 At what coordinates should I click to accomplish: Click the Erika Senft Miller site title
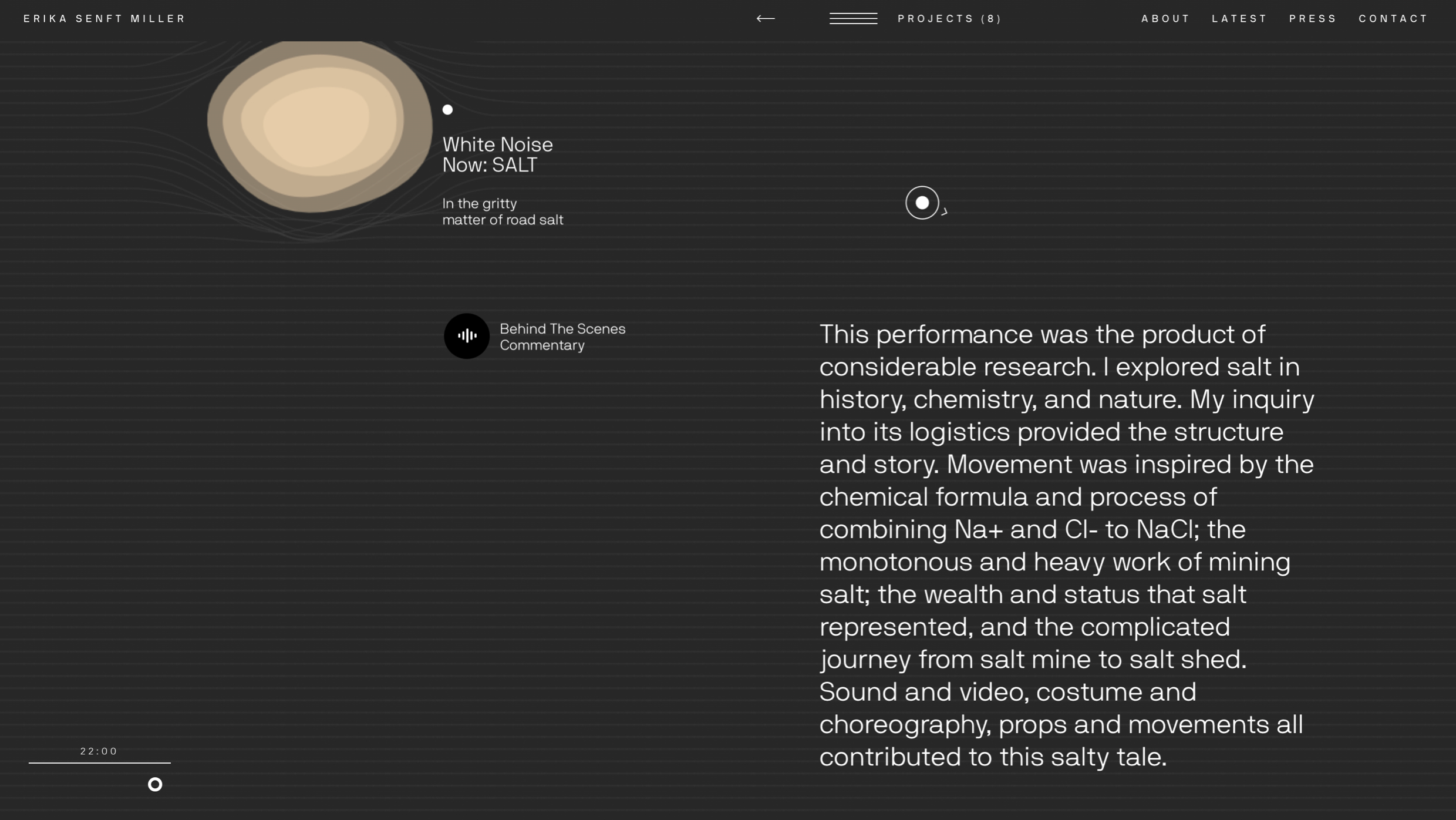[105, 19]
